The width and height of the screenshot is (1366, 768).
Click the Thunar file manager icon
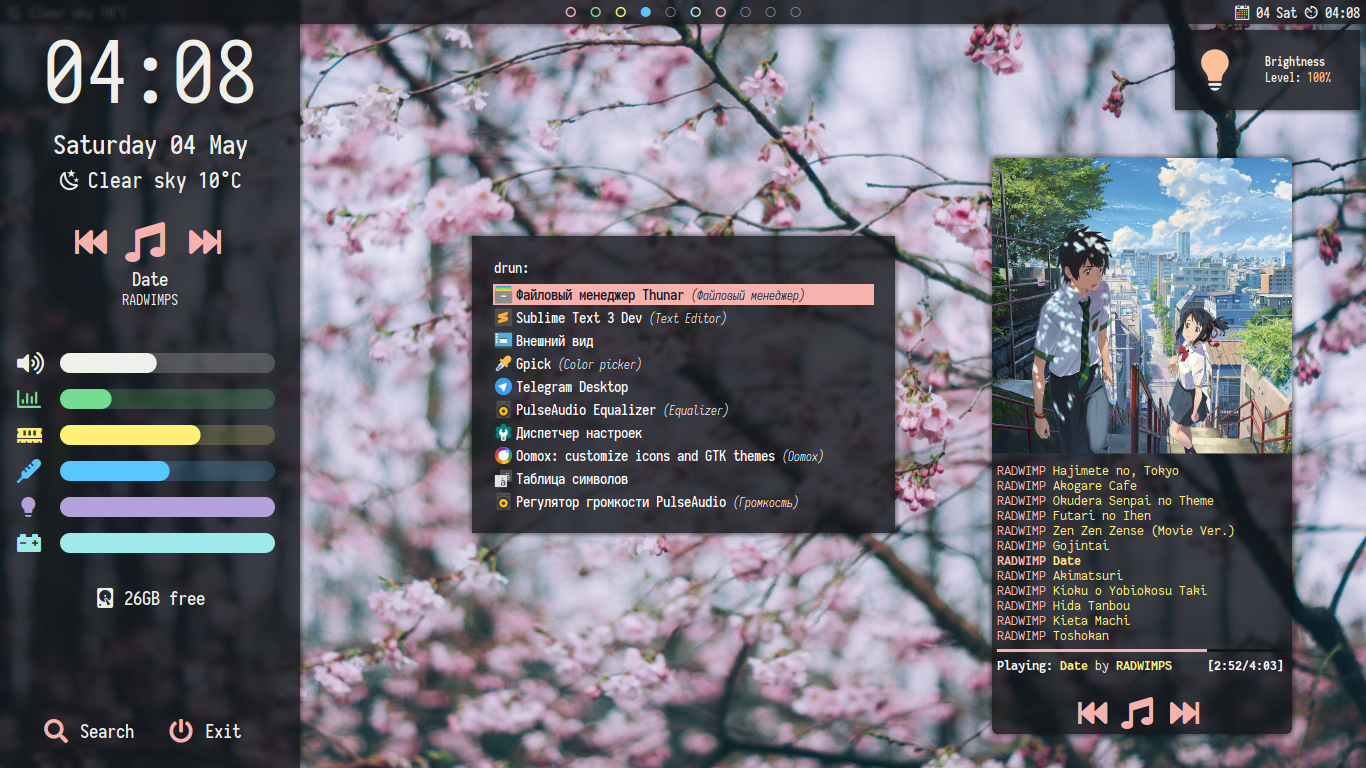tap(503, 295)
